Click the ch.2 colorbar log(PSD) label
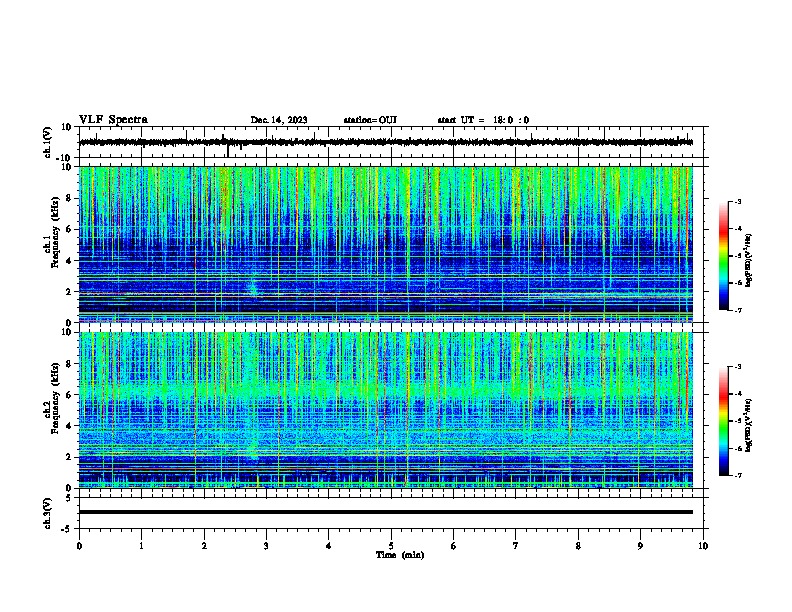 (749, 425)
